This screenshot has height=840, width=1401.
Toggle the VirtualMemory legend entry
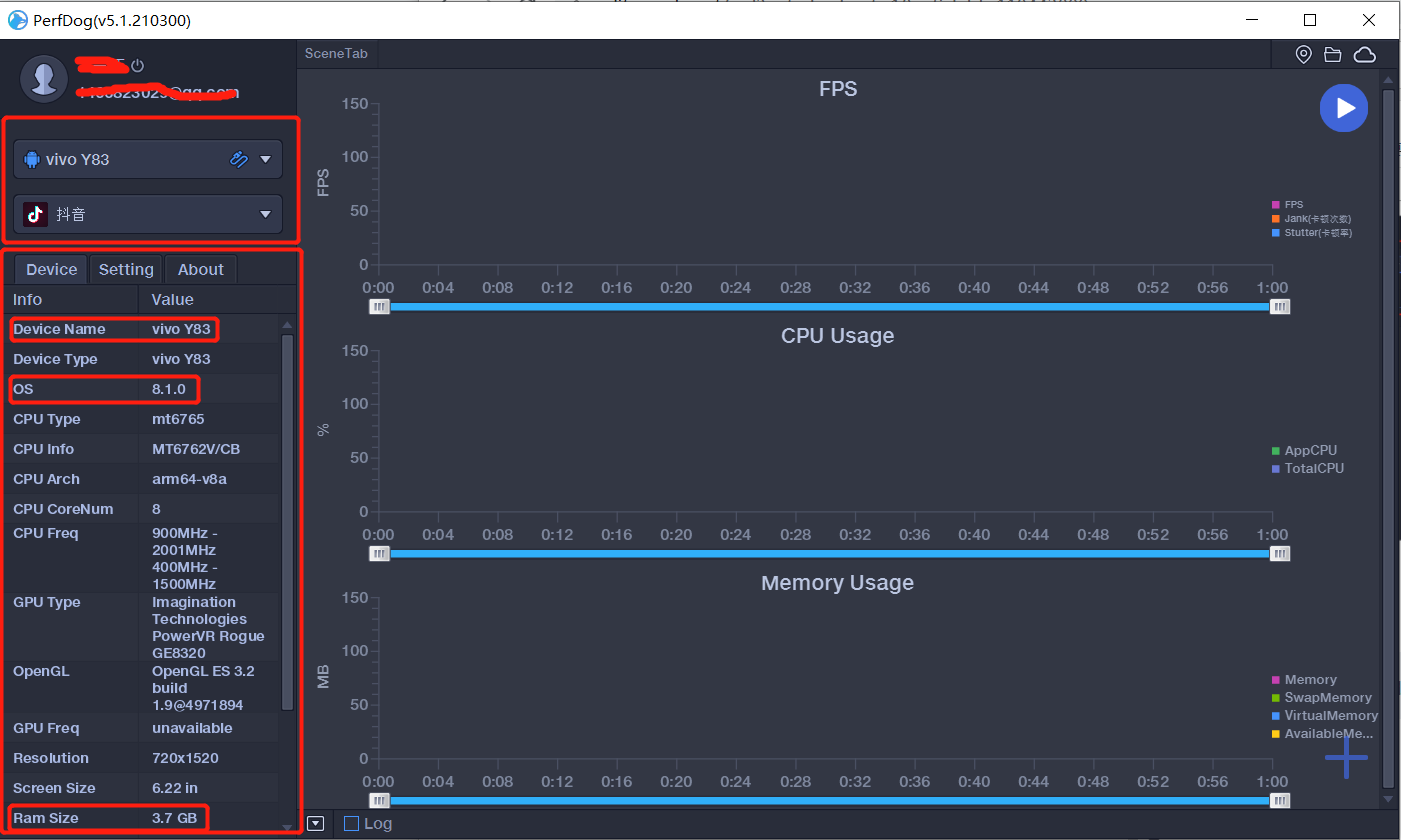[1325, 715]
